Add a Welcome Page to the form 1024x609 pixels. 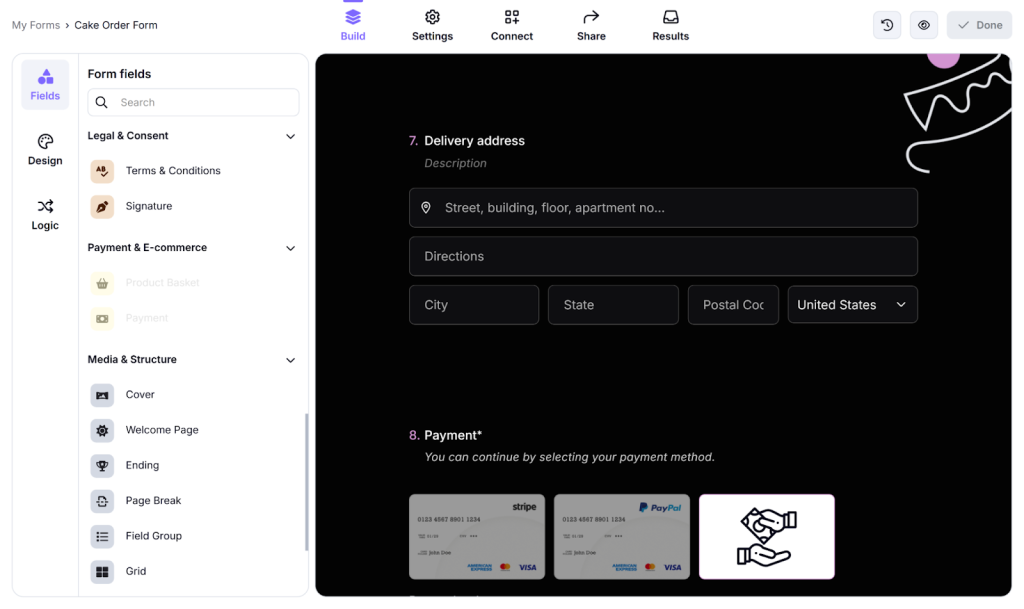[160, 430]
